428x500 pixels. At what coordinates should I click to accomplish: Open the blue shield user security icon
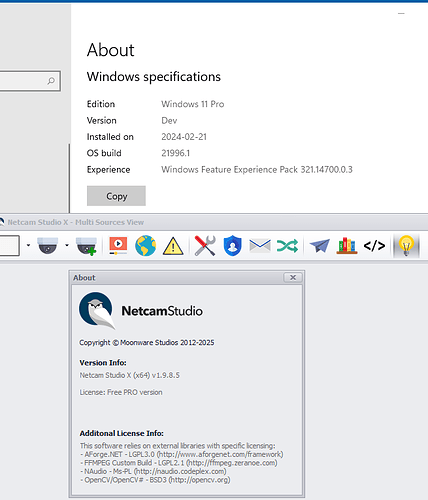232,246
